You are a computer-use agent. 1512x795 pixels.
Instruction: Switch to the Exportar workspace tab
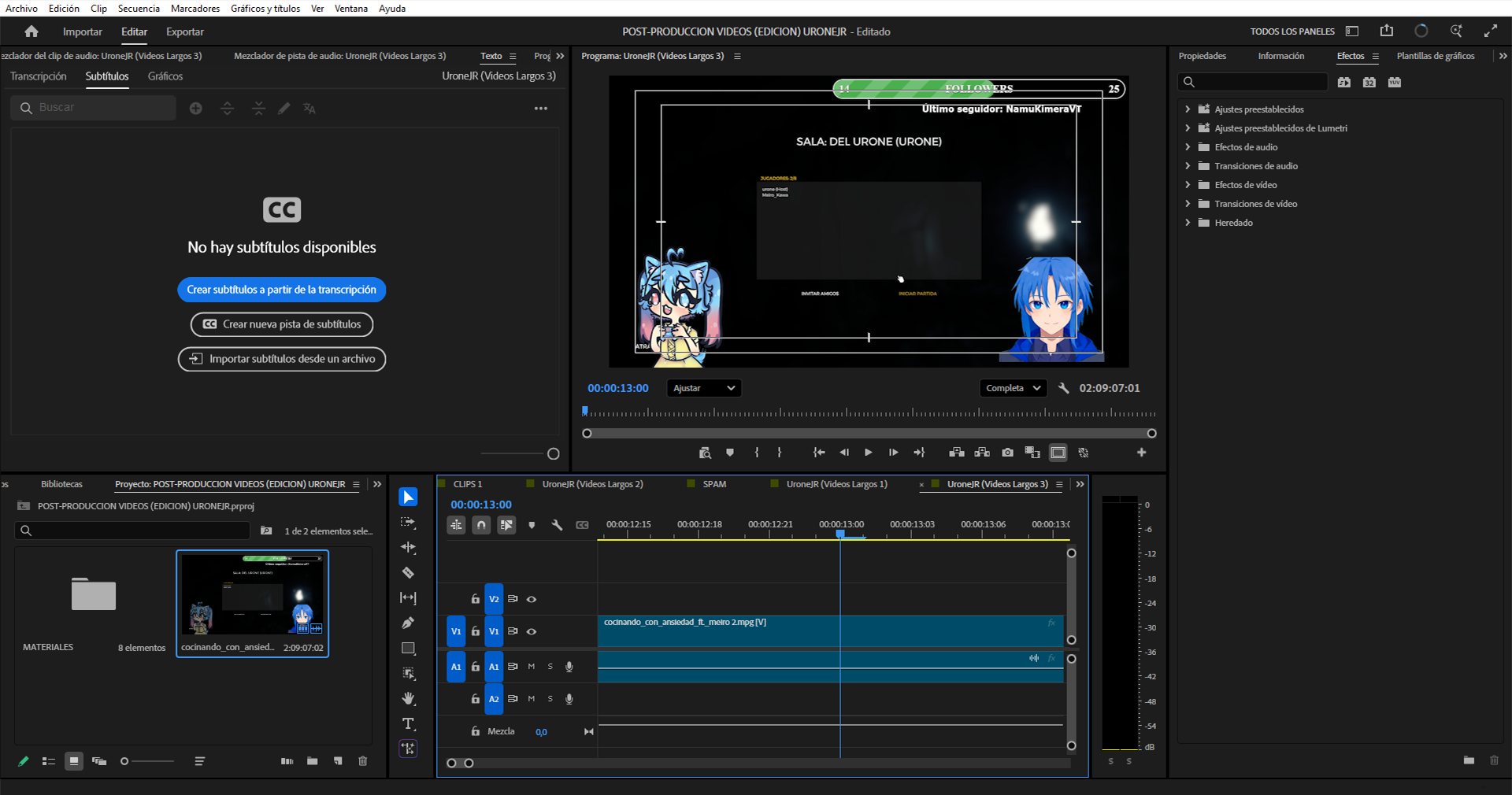pyautogui.click(x=185, y=31)
